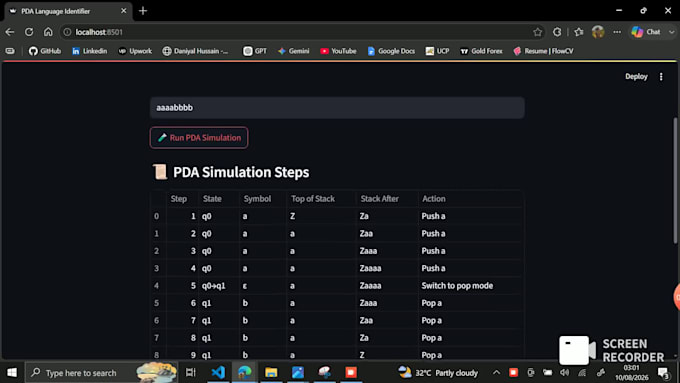This screenshot has width=680, height=383.
Task: Open weather widget showing 32°C
Action: 438,372
